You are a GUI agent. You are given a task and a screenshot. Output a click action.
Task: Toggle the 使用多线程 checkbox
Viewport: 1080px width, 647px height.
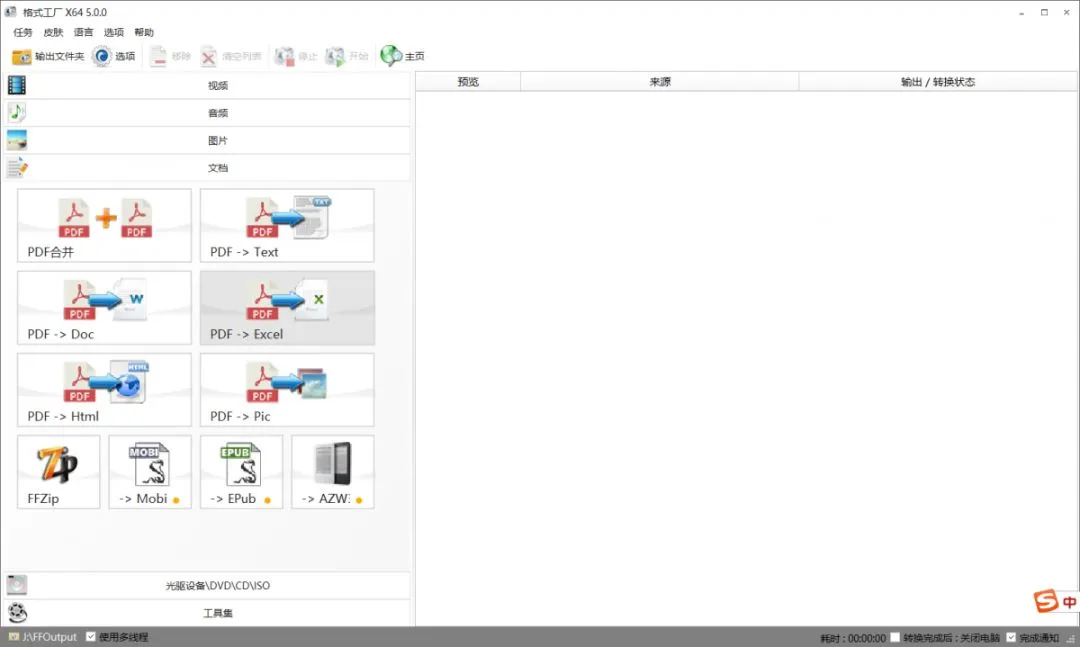click(91, 637)
